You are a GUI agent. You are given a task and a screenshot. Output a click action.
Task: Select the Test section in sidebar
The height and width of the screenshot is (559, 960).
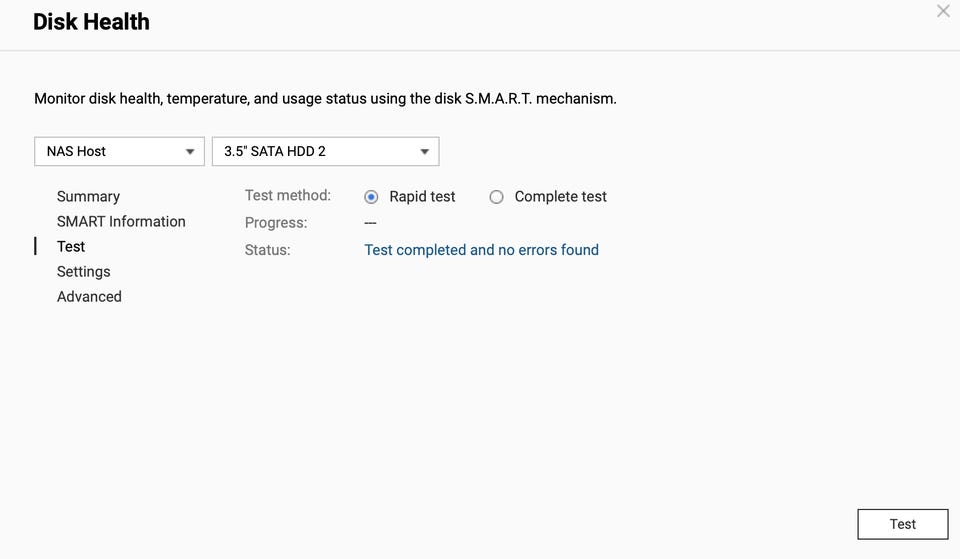71,247
